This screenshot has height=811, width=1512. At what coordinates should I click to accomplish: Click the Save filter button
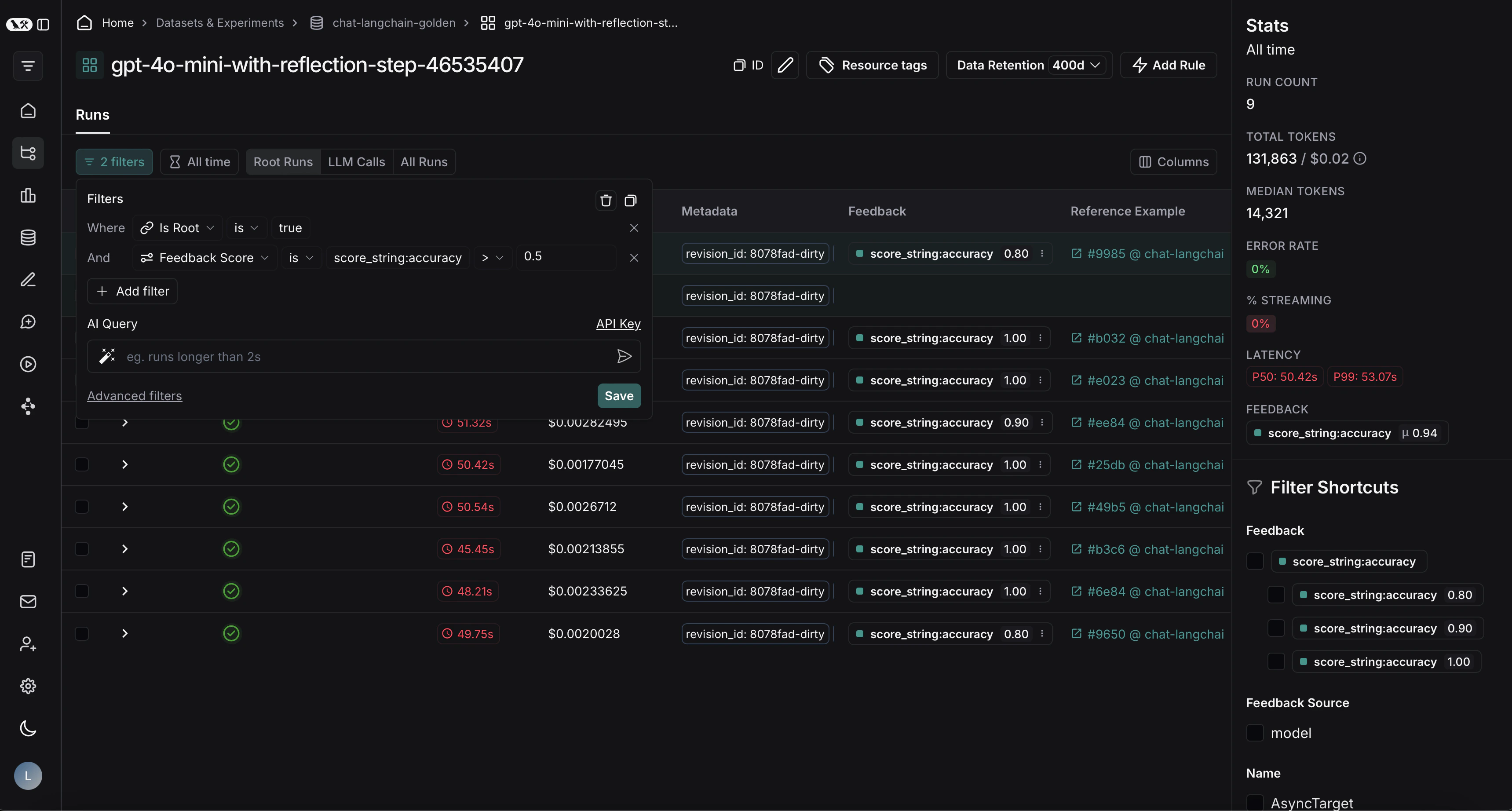pyautogui.click(x=619, y=396)
